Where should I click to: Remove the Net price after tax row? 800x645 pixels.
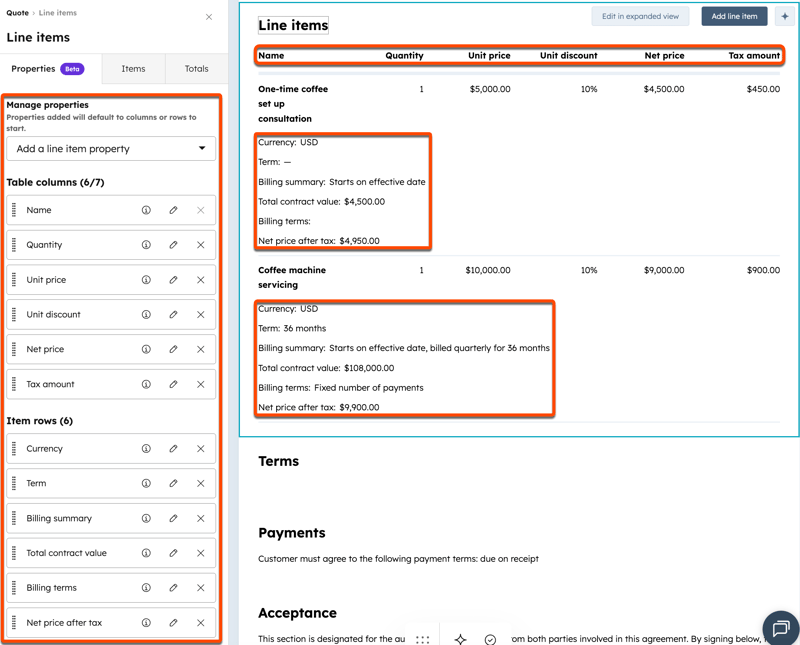click(x=200, y=623)
